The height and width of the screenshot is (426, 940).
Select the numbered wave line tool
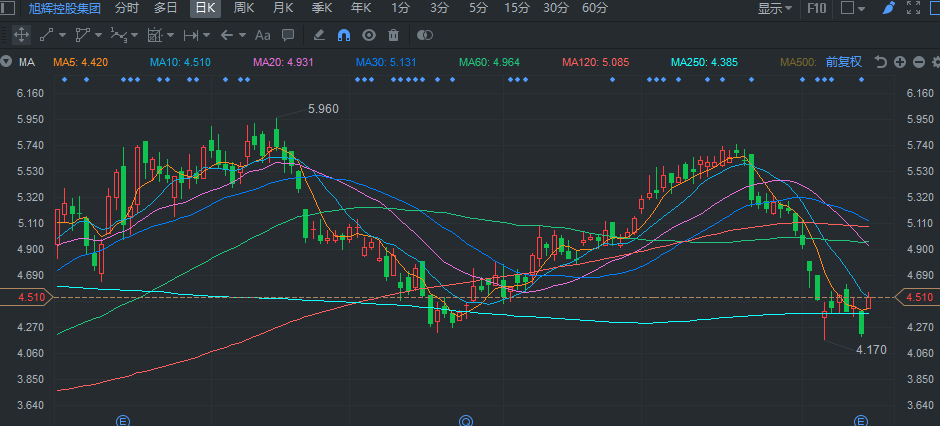(x=118, y=35)
